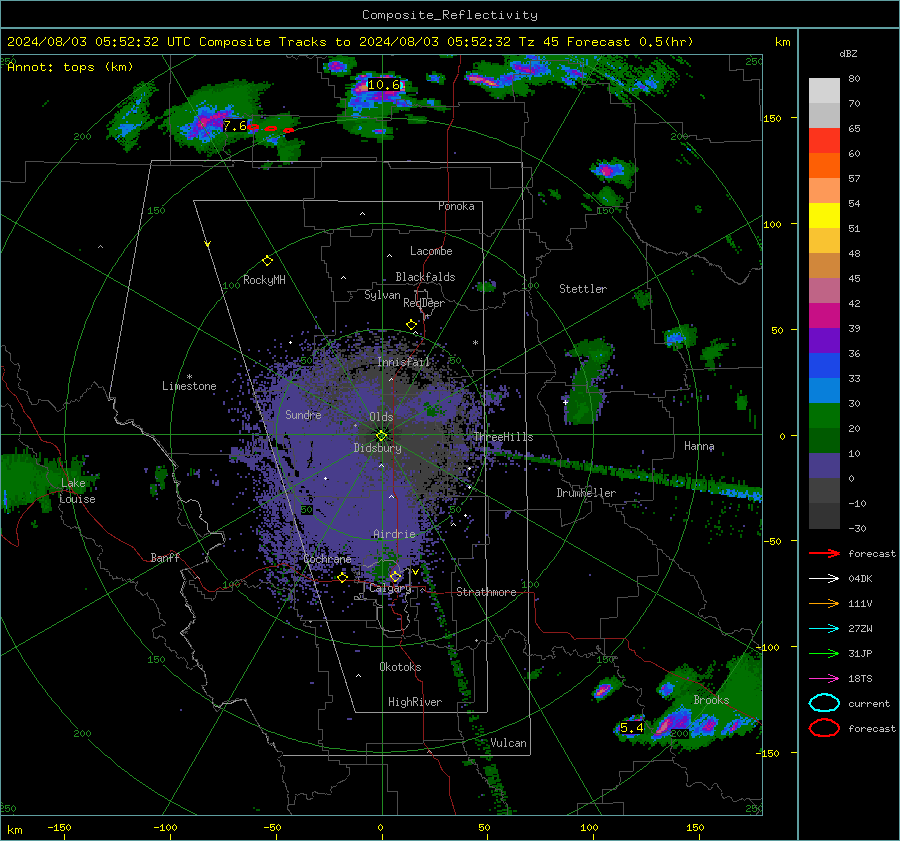
Task: Click the Okotoks town label
Action: pyautogui.click(x=400, y=666)
